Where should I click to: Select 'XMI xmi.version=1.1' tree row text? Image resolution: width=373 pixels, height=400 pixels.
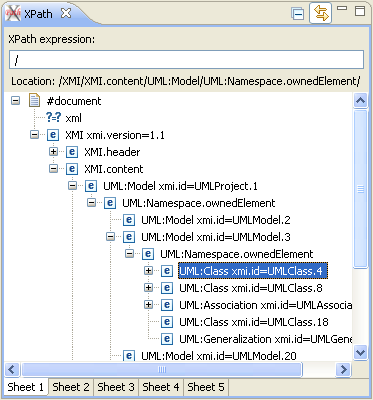[x=115, y=135]
